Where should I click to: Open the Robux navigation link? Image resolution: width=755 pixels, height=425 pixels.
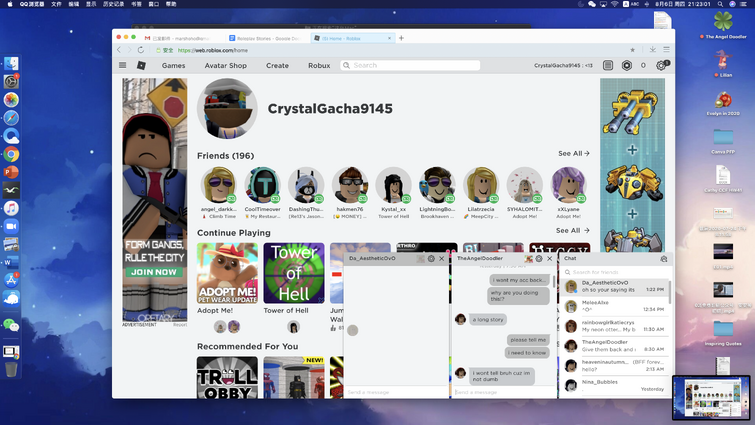coord(319,65)
